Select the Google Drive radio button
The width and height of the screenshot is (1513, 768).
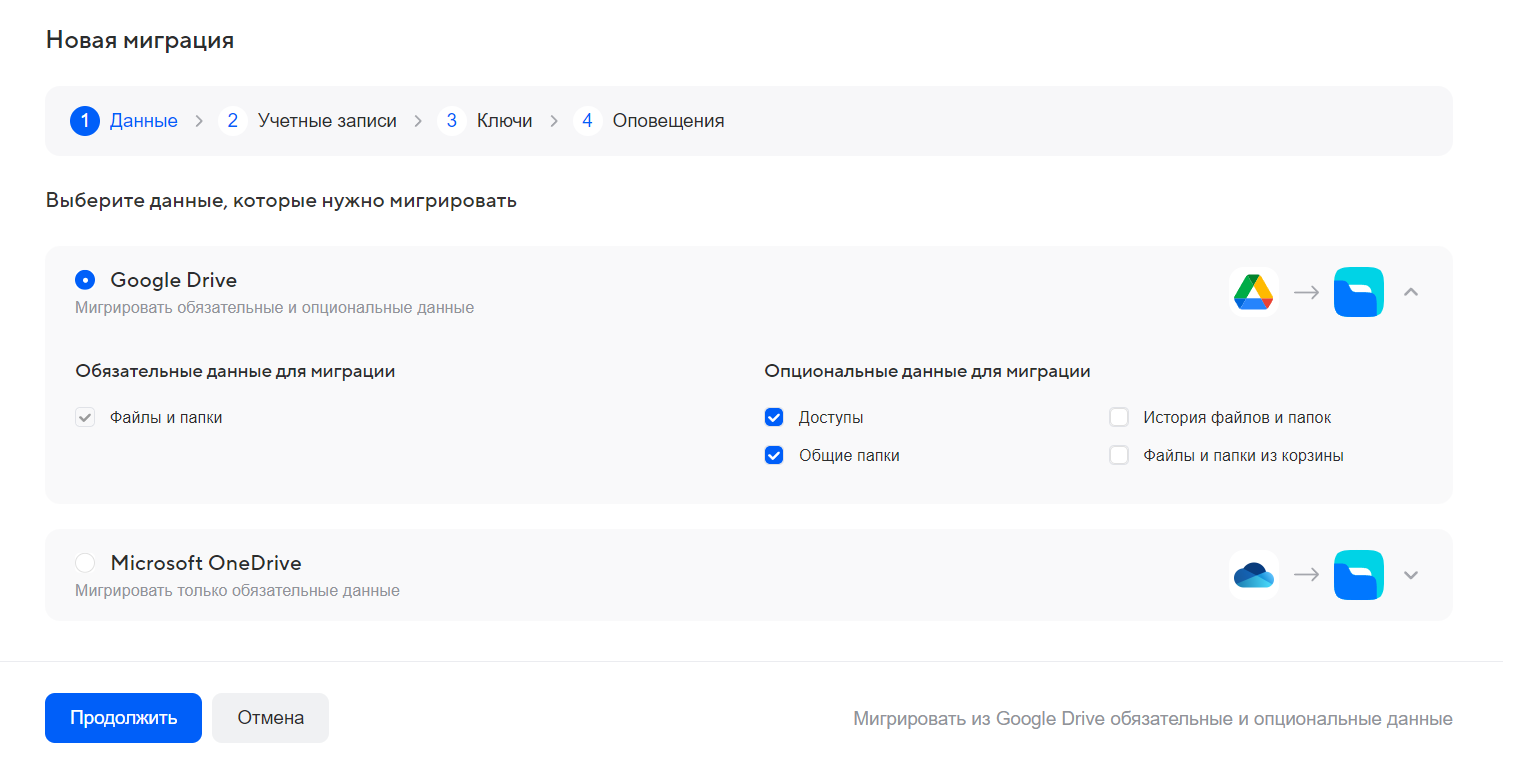click(85, 280)
